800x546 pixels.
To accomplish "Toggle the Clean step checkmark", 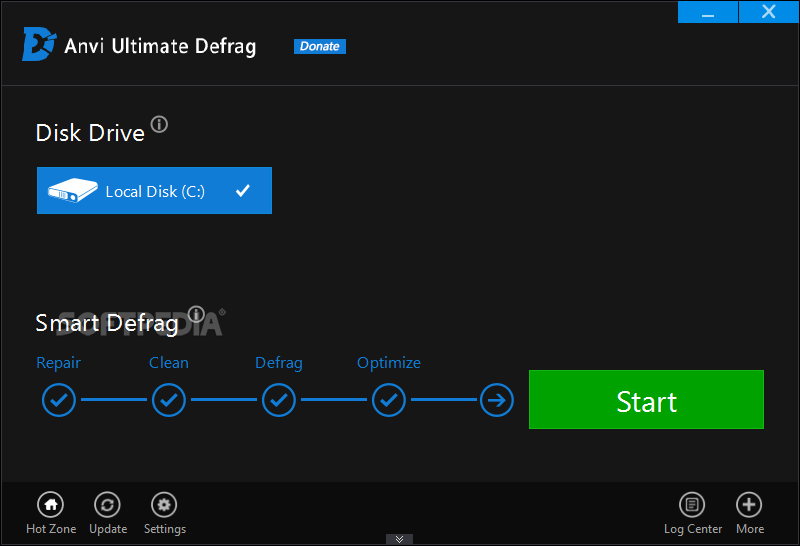I will (x=169, y=400).
